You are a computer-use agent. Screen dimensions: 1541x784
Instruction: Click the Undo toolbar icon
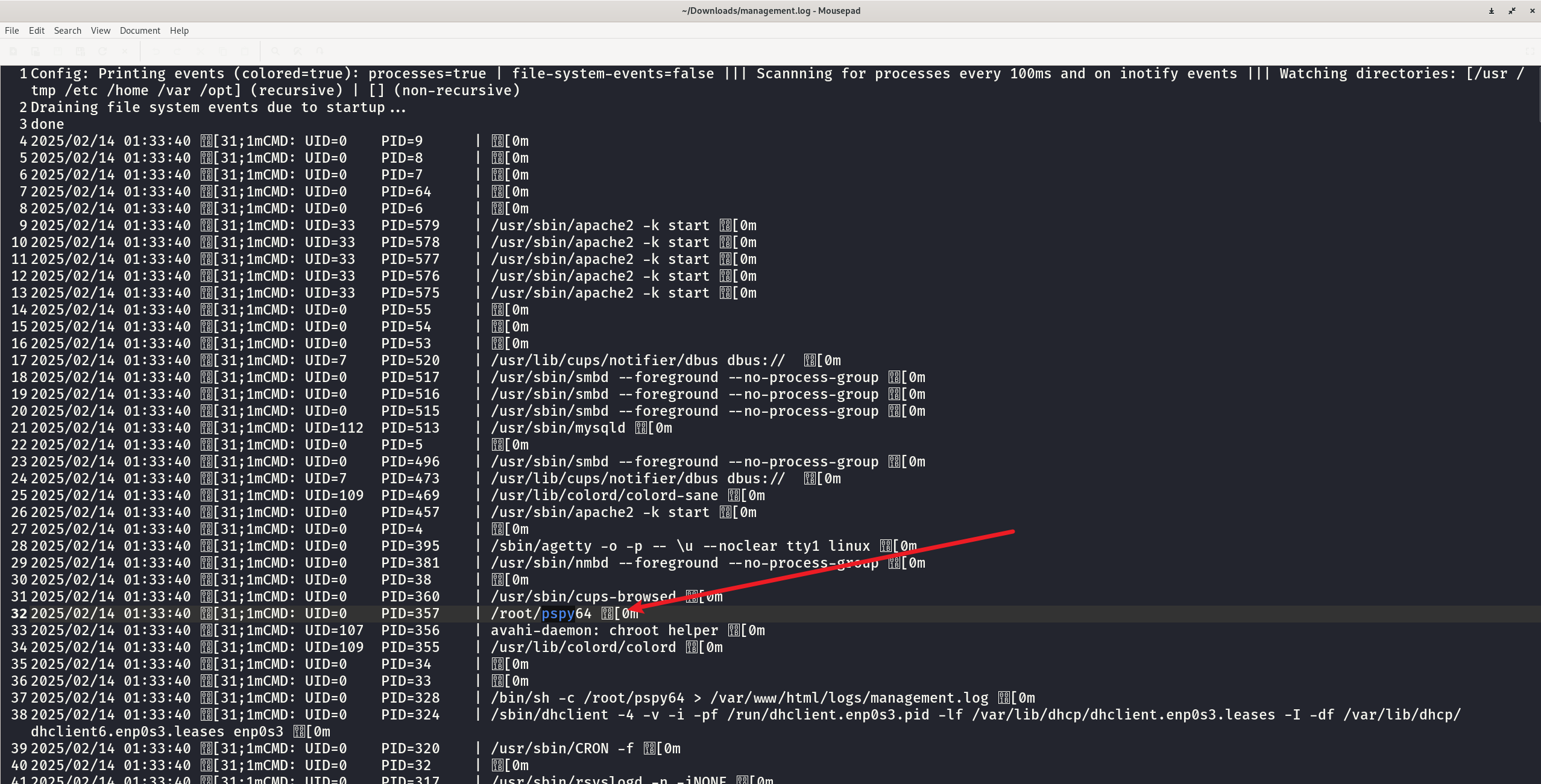(x=156, y=51)
